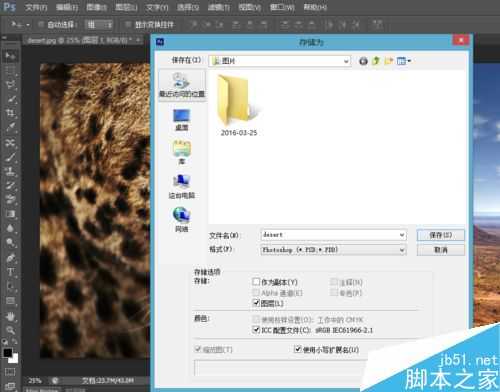Switch to the desert.jpg document tab
The image size is (500, 392).
[80, 41]
